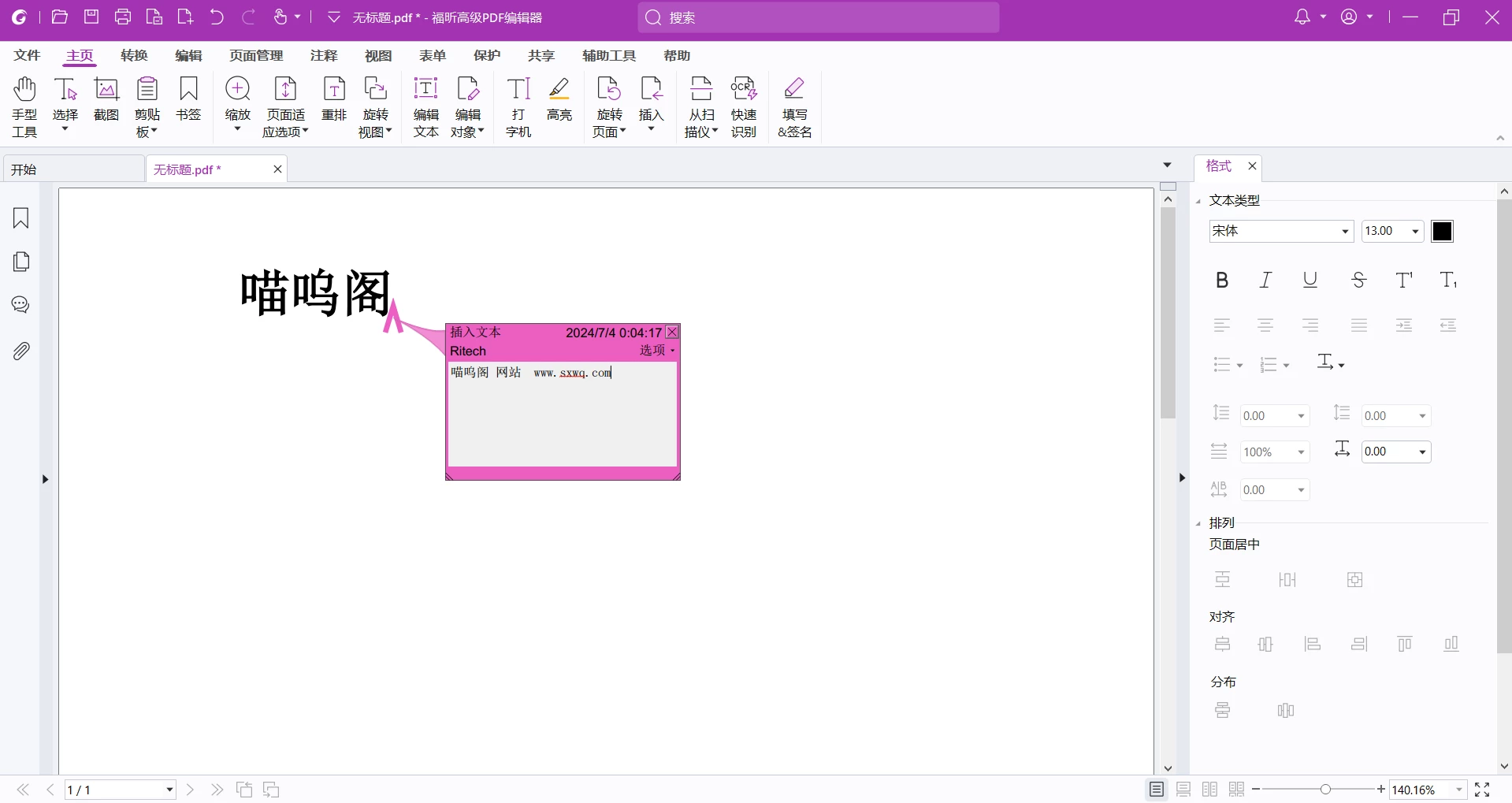Open the Zoom (缩放) tool

coord(237,104)
